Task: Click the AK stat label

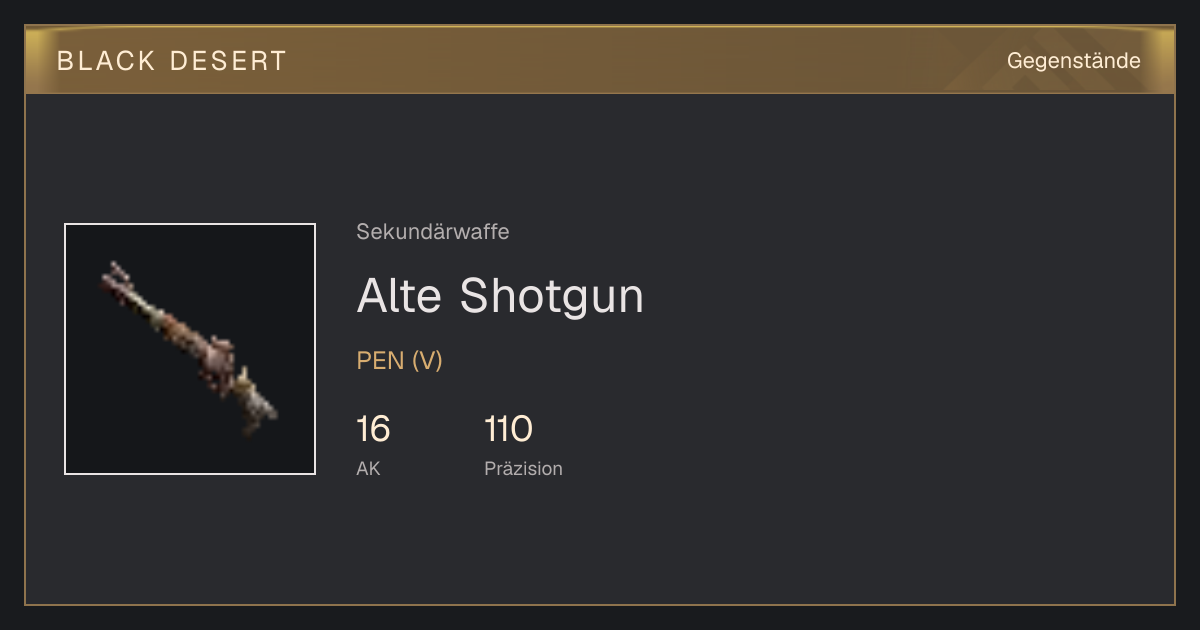Action: 368,468
